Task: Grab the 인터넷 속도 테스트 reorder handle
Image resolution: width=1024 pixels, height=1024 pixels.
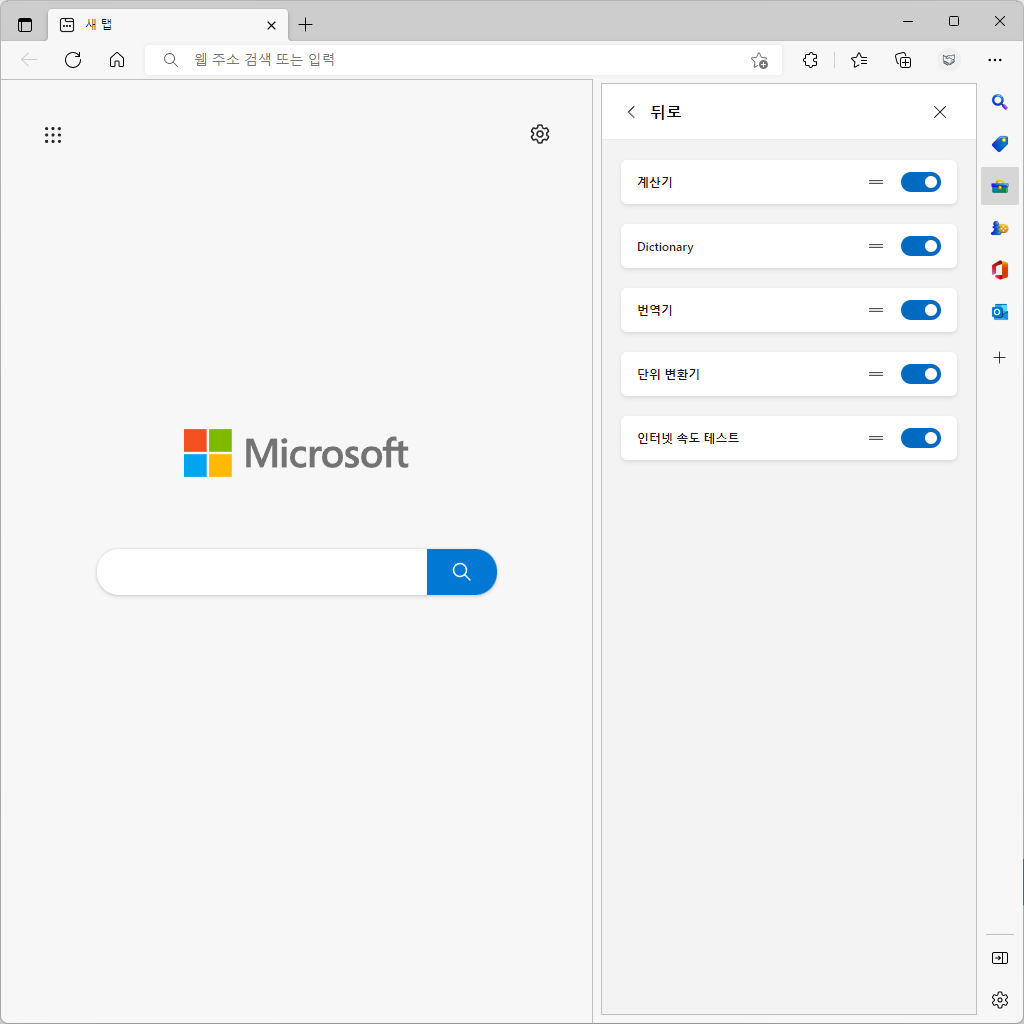Action: 876,438
